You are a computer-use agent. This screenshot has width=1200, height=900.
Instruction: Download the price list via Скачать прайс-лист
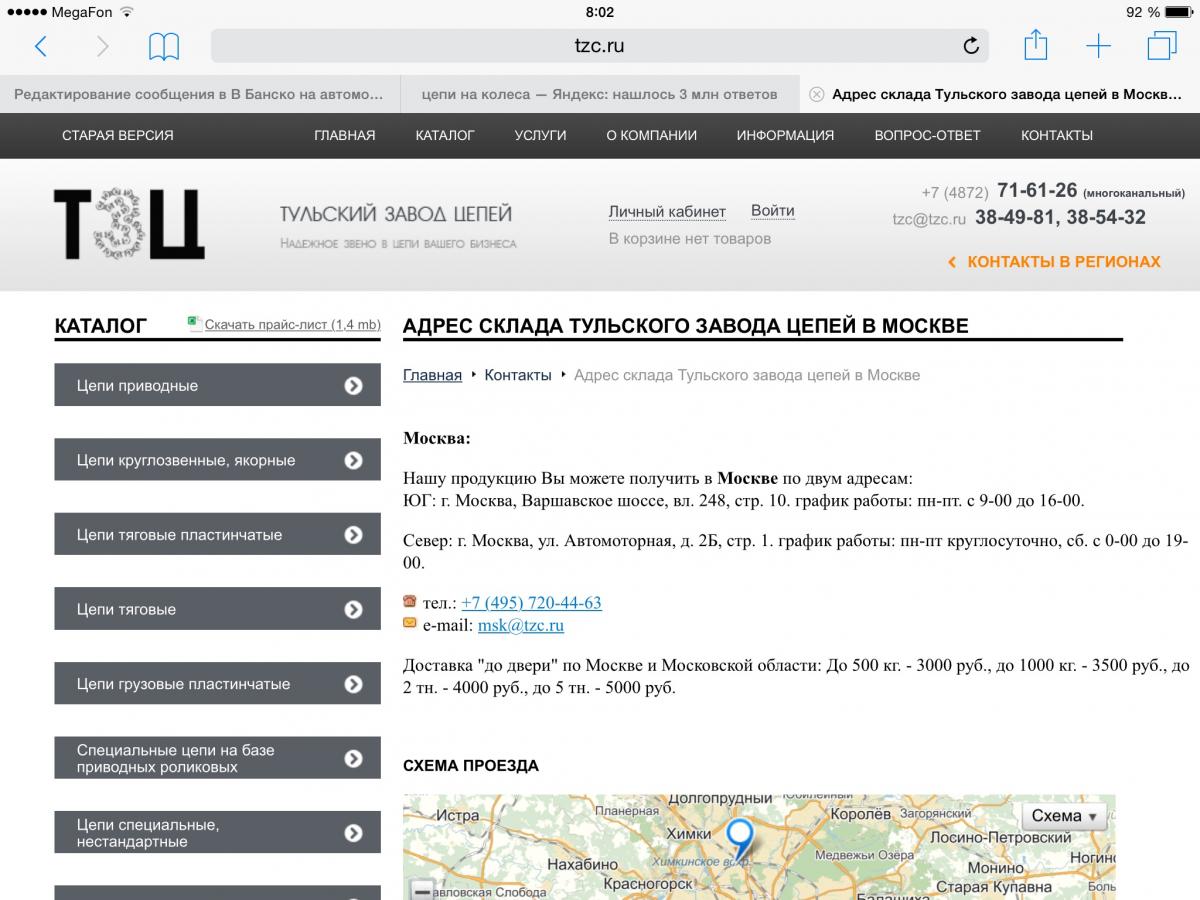click(x=292, y=324)
